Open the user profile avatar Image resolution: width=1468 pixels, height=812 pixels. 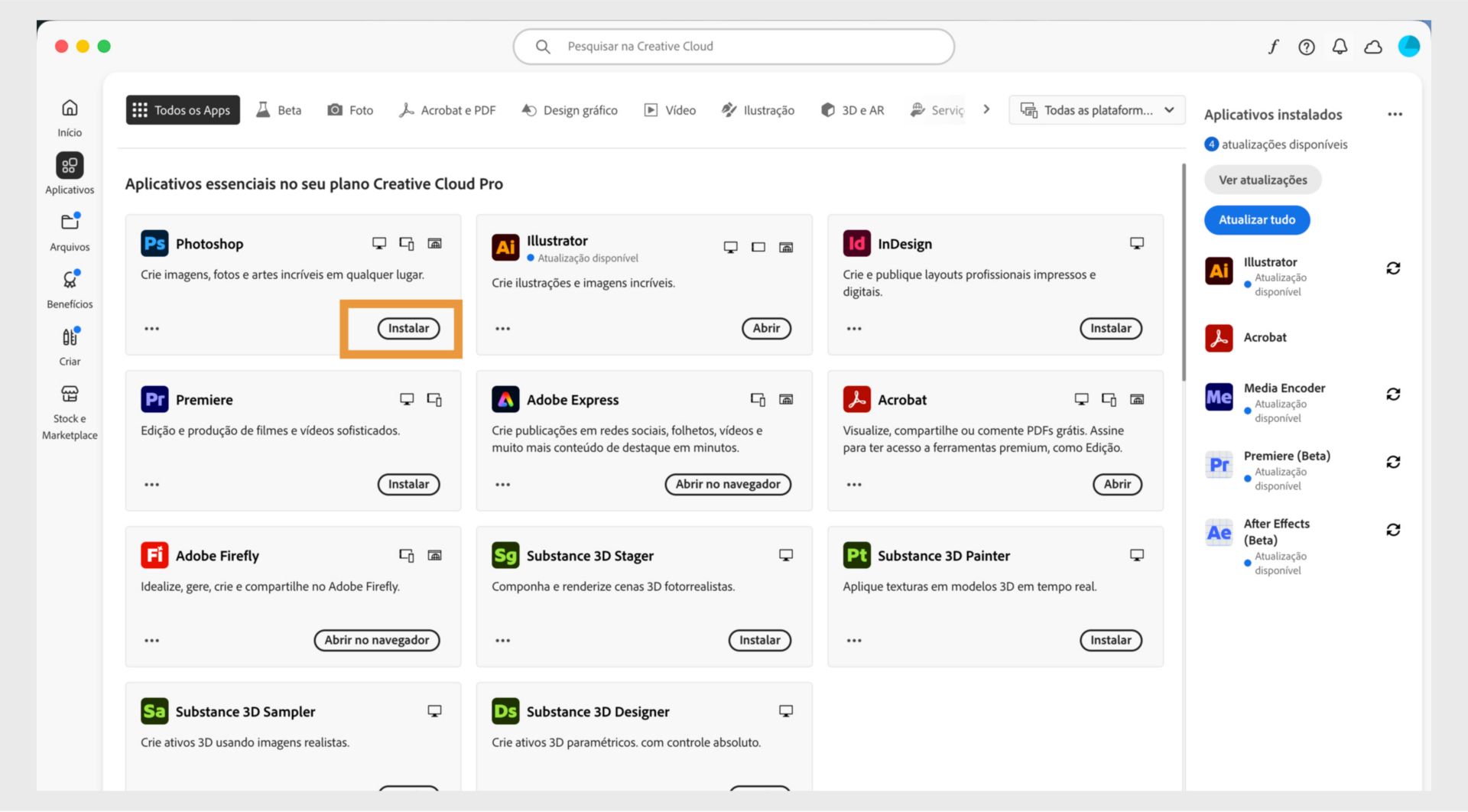pos(1408,47)
